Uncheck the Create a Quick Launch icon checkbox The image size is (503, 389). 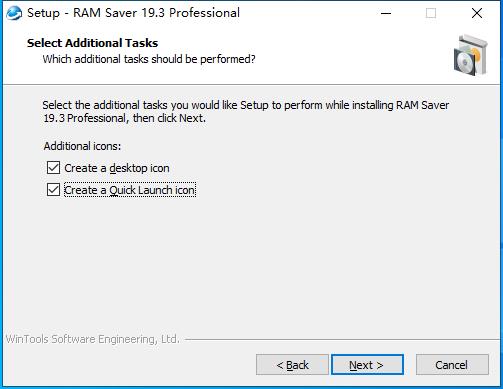53,190
